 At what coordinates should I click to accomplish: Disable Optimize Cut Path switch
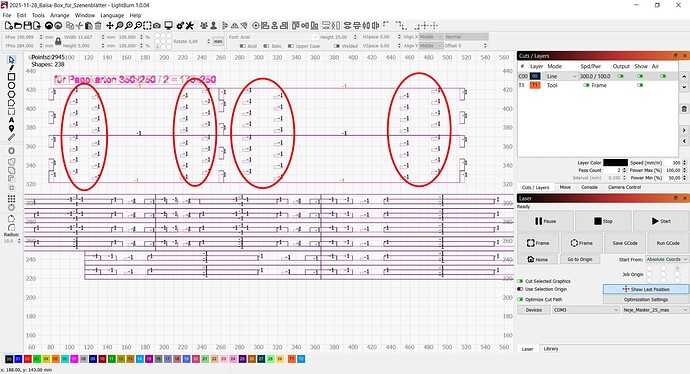click(521, 299)
